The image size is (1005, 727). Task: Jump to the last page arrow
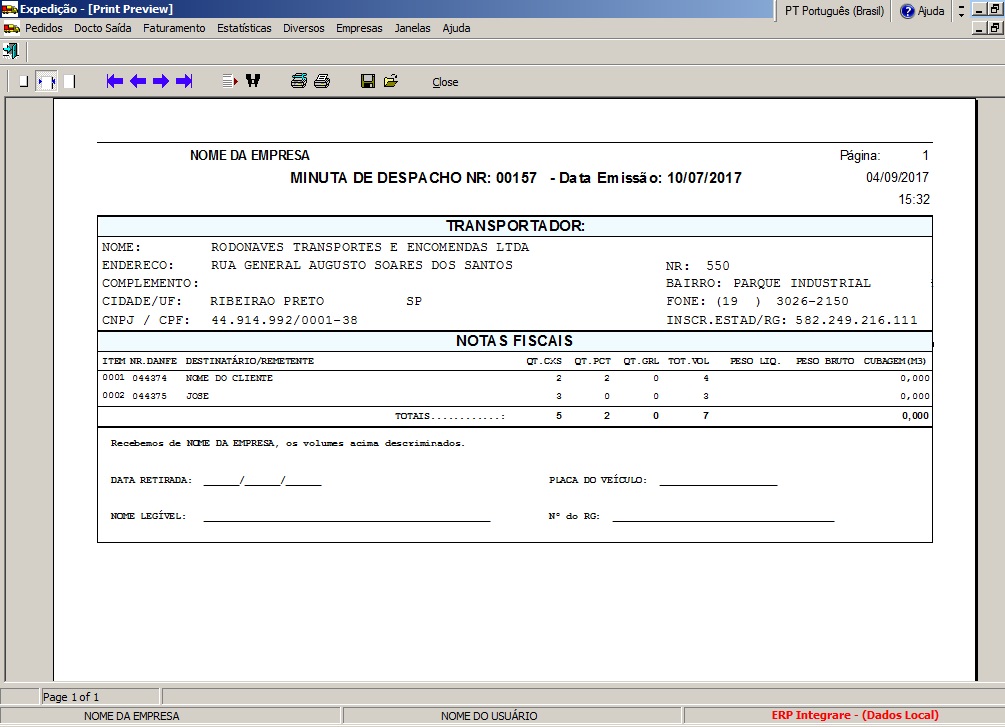pos(184,81)
